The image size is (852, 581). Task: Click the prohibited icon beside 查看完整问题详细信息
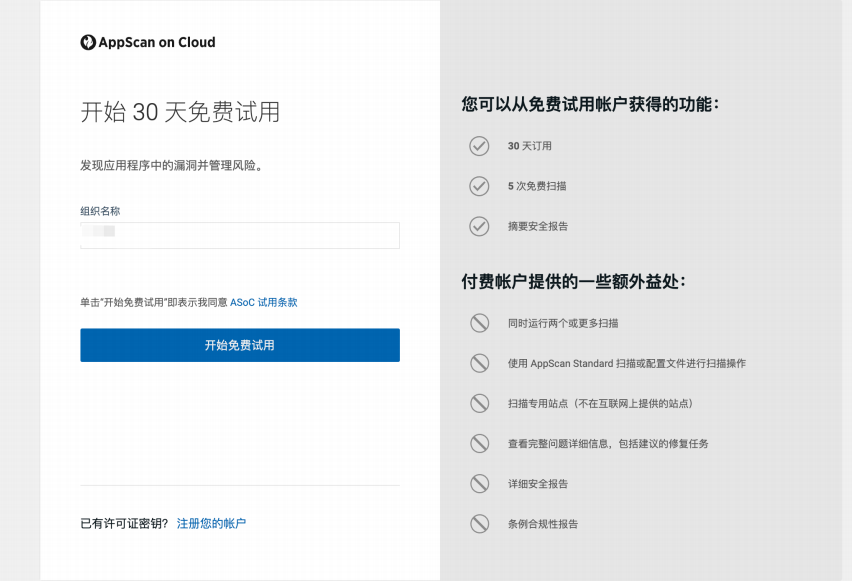(480, 444)
